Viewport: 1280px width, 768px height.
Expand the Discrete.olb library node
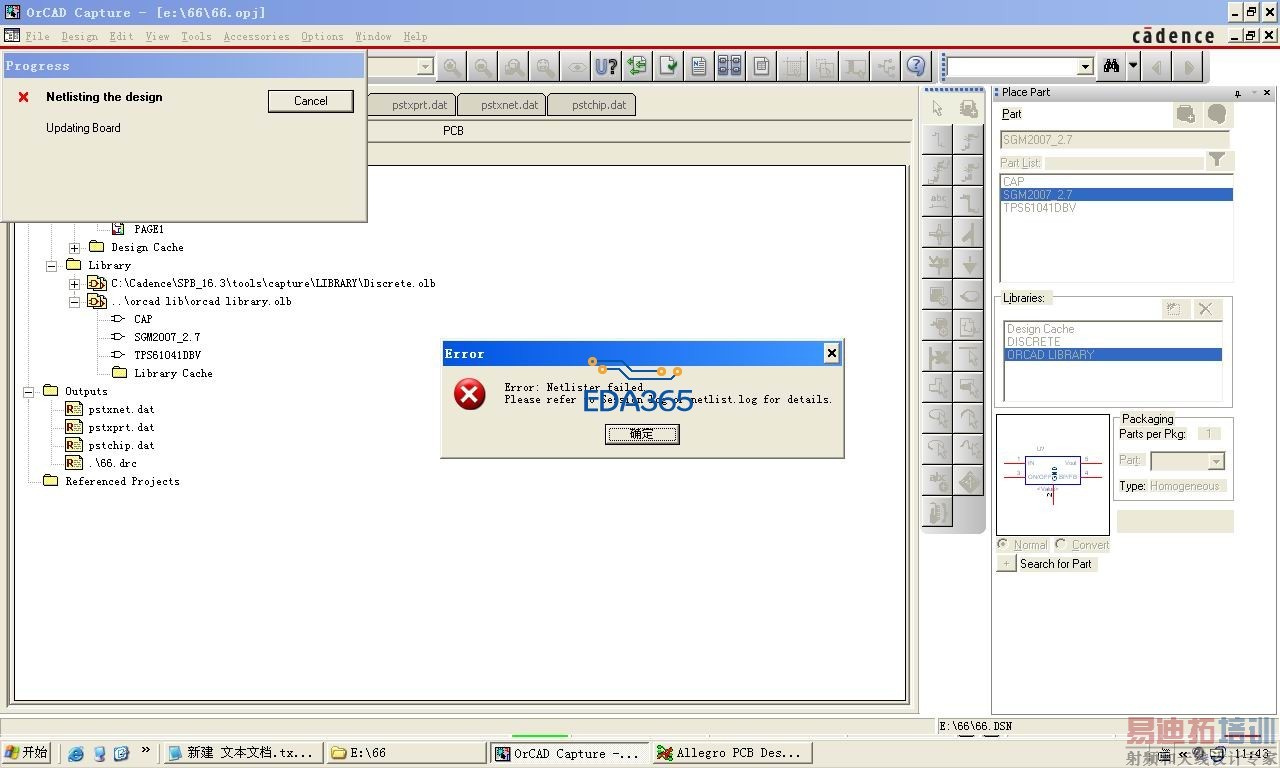(74, 283)
